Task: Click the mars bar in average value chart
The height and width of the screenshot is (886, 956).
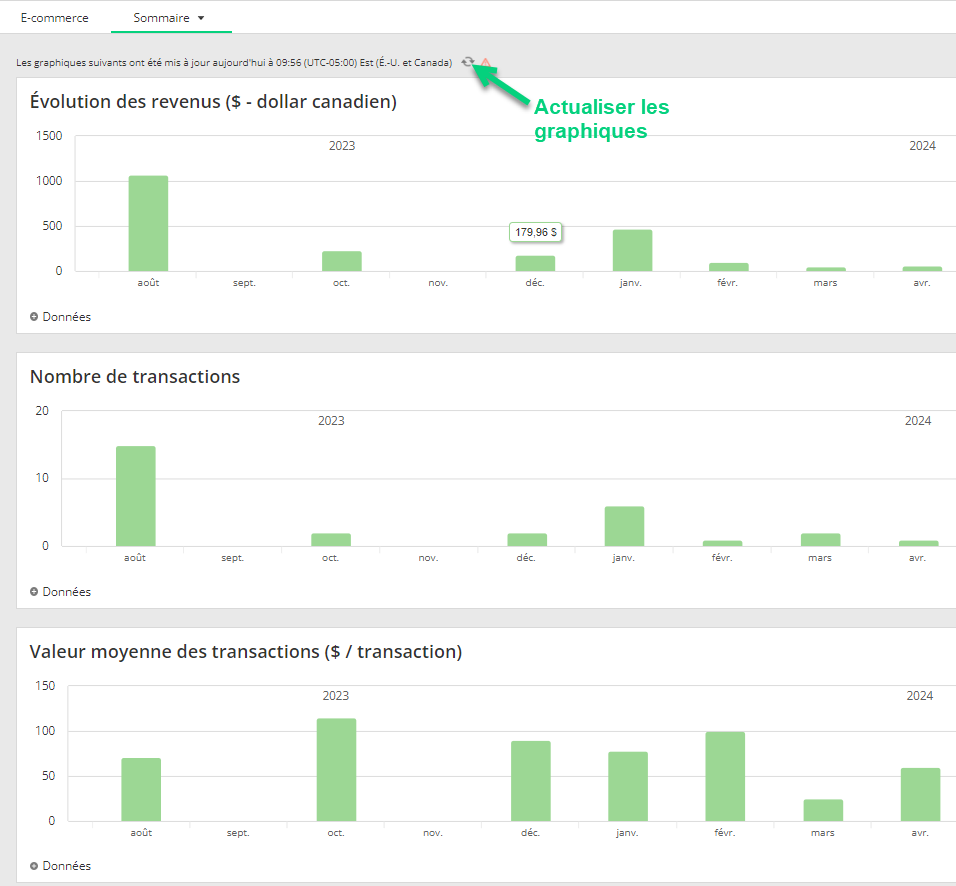Action: click(x=823, y=810)
